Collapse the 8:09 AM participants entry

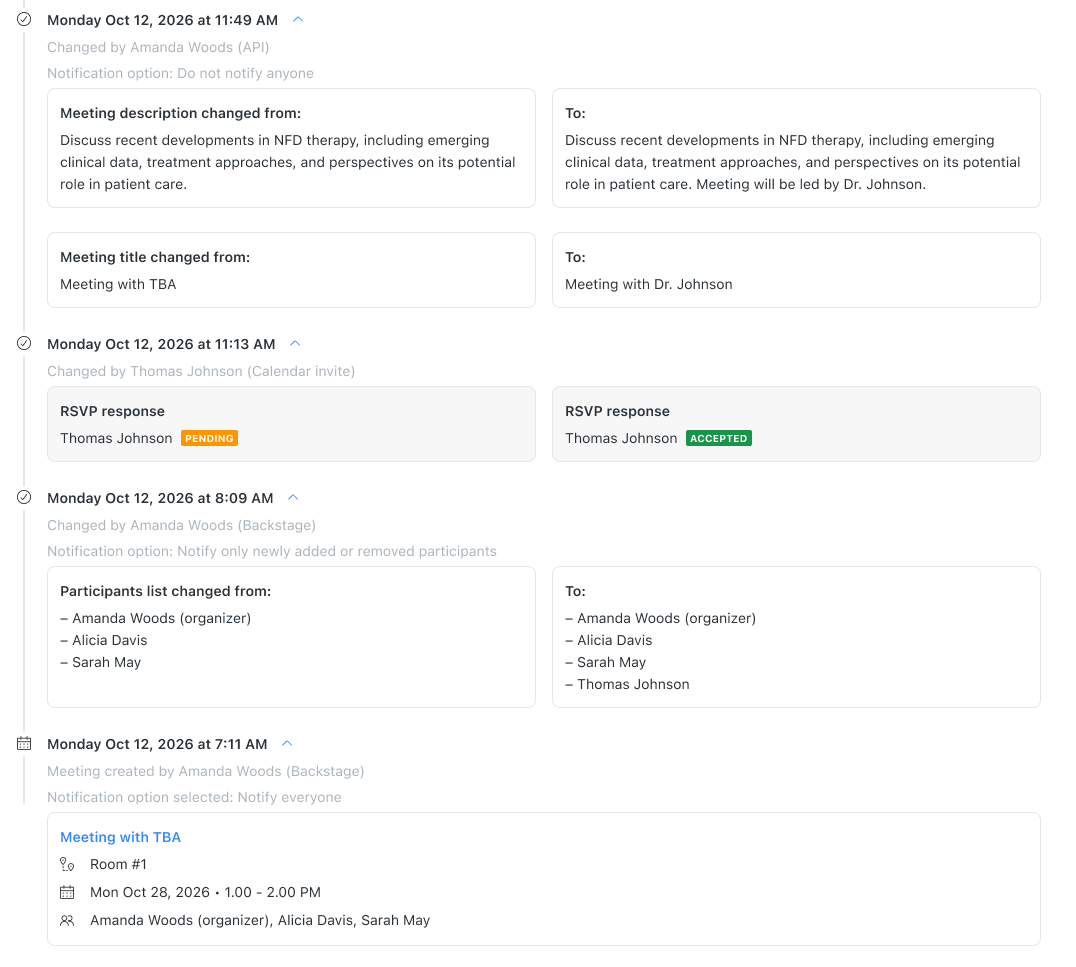[293, 497]
